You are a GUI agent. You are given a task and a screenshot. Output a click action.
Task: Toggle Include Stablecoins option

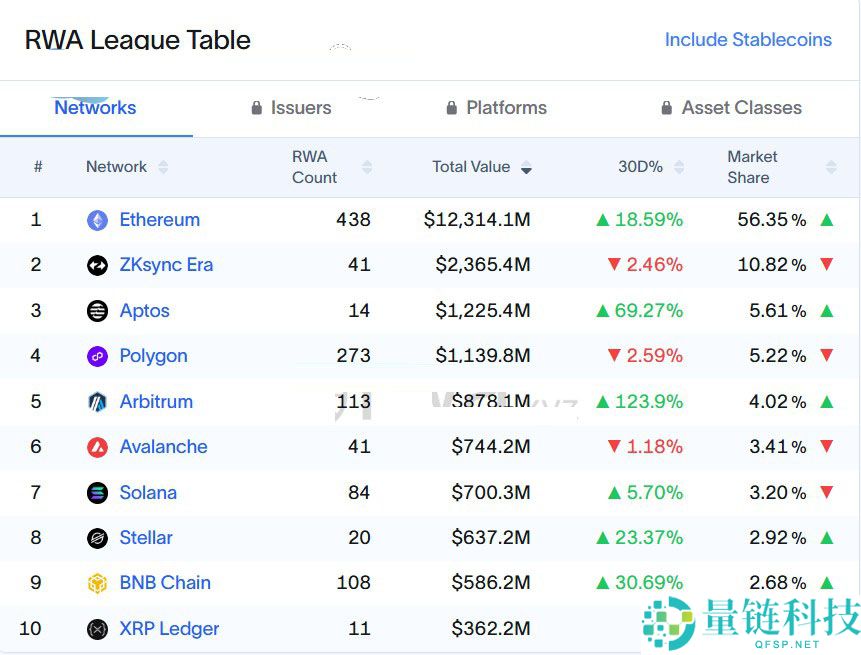[x=748, y=40]
